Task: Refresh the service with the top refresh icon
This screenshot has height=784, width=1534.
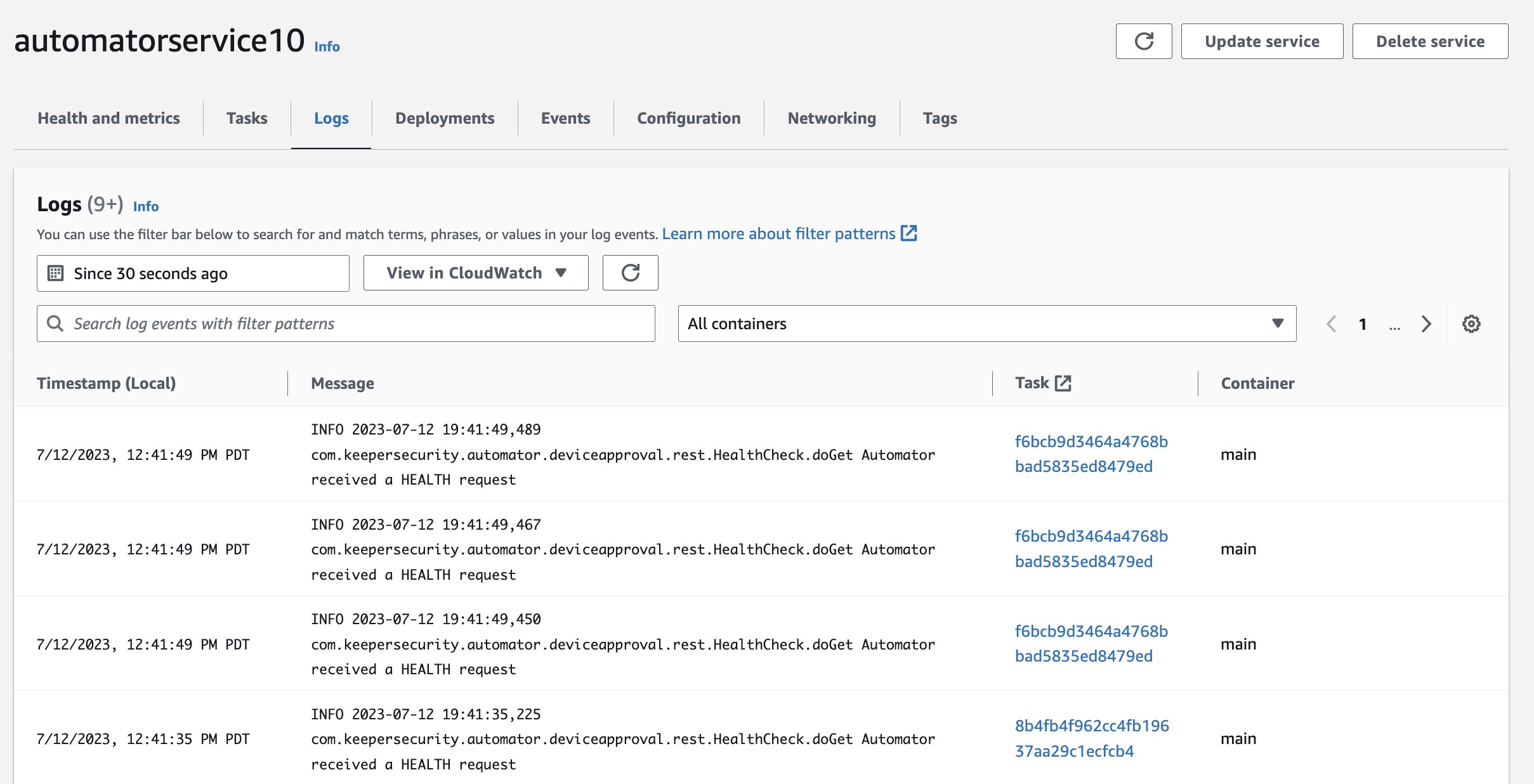Action: coord(1143,41)
